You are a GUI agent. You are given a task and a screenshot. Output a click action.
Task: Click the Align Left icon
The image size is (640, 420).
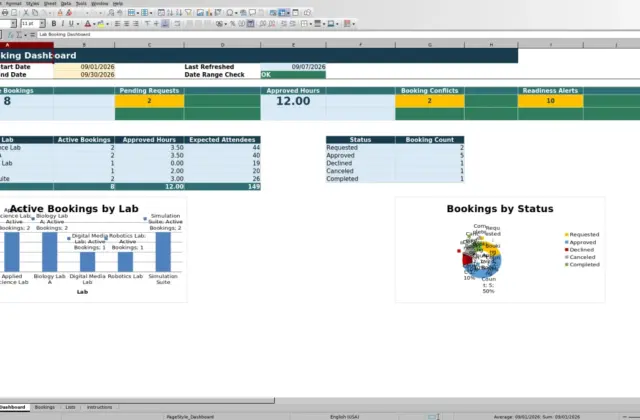pos(117,24)
